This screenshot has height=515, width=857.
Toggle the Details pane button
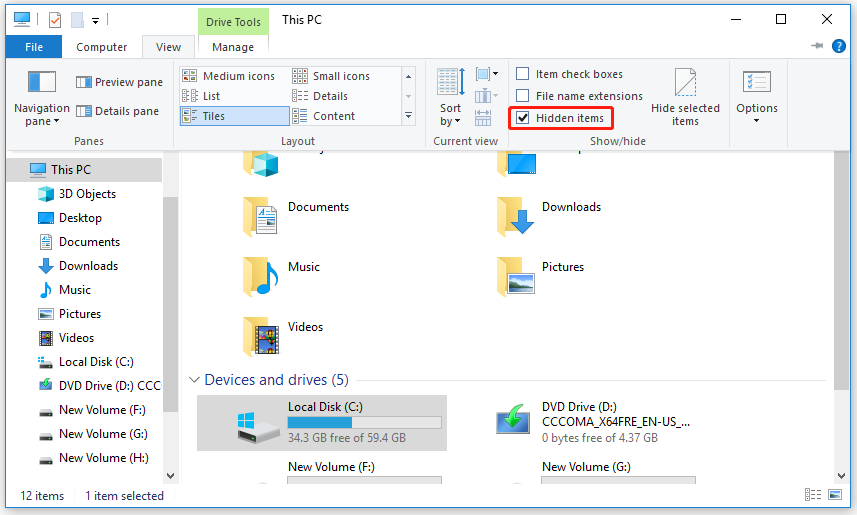(119, 111)
